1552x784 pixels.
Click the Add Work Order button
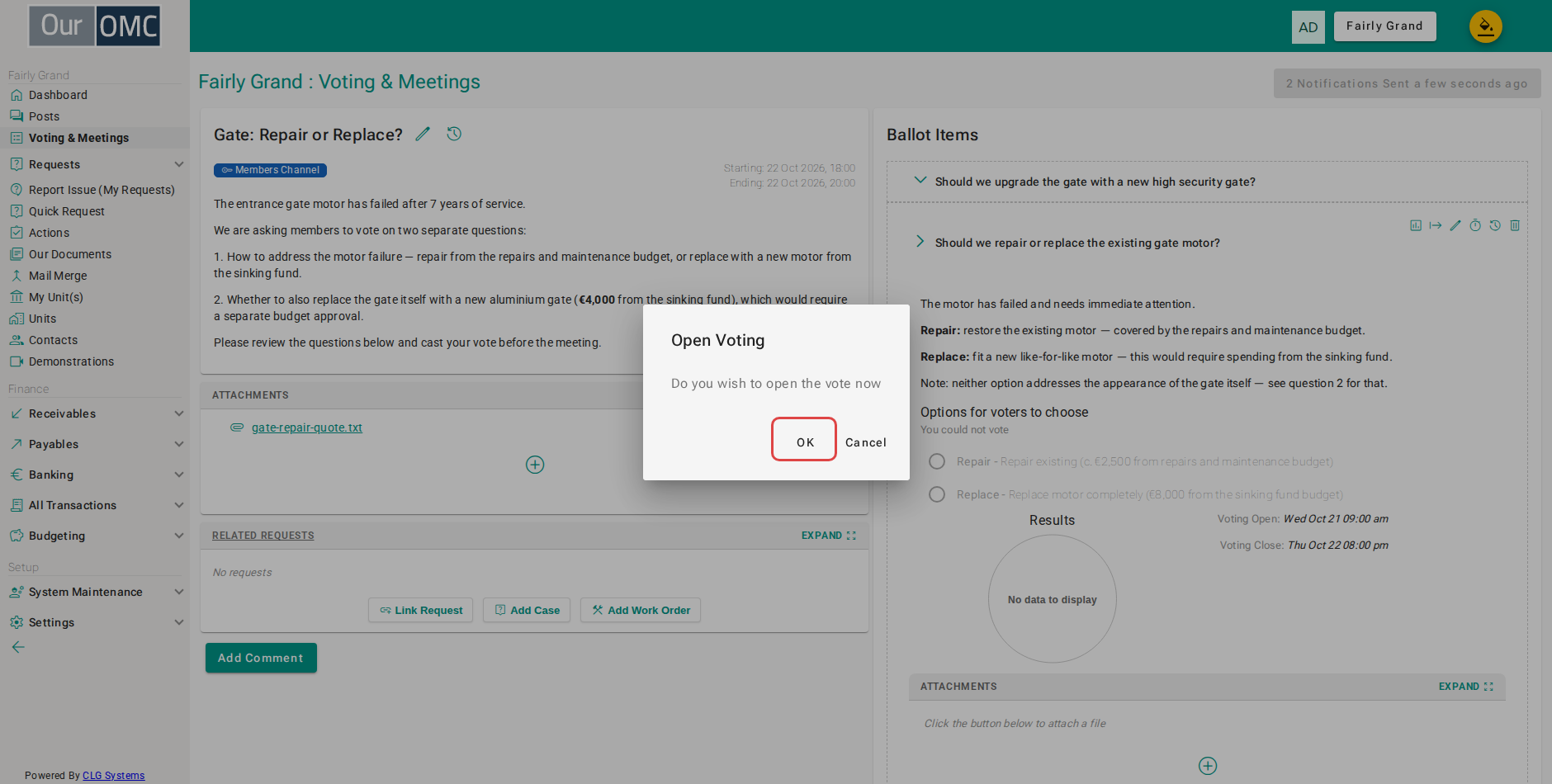click(x=641, y=610)
